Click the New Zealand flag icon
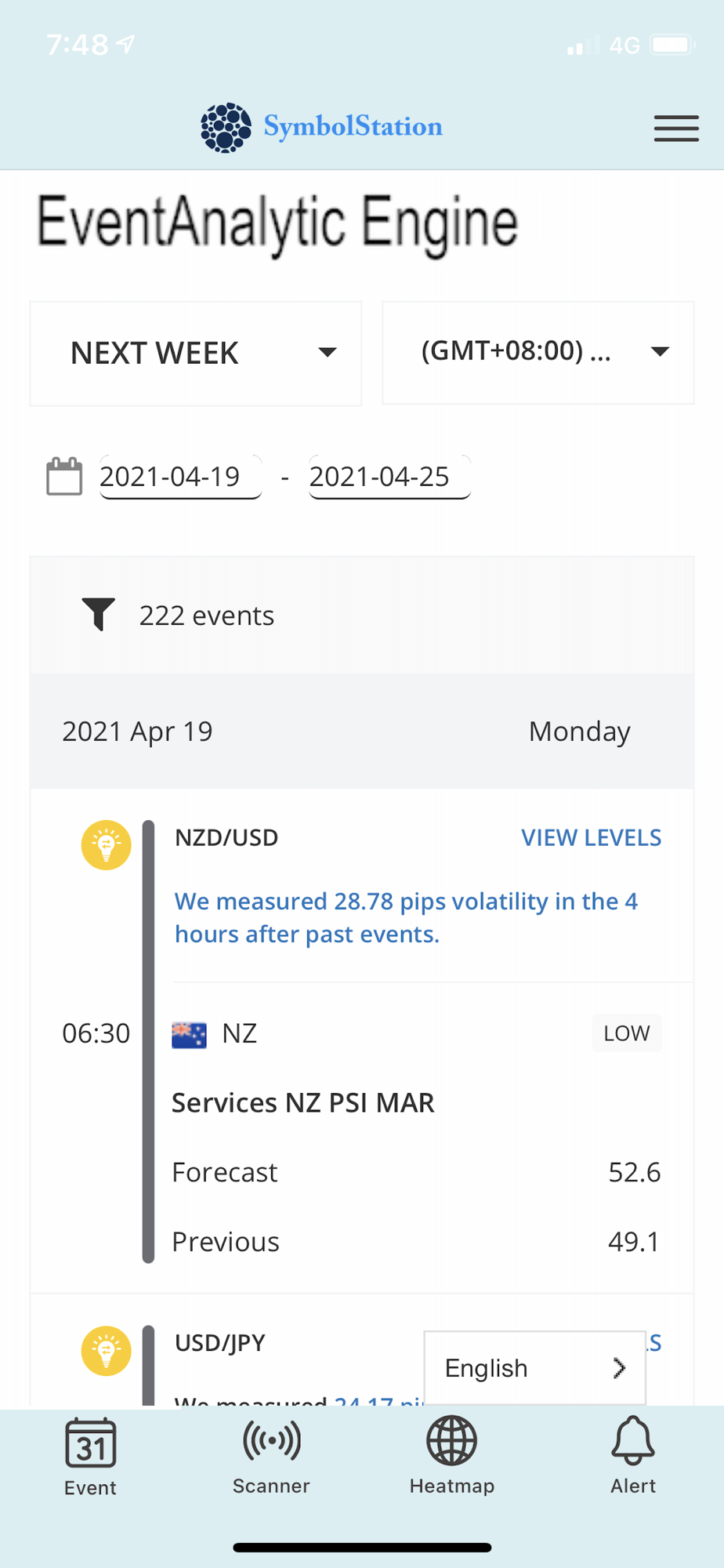This screenshot has height=1568, width=724. (189, 1034)
